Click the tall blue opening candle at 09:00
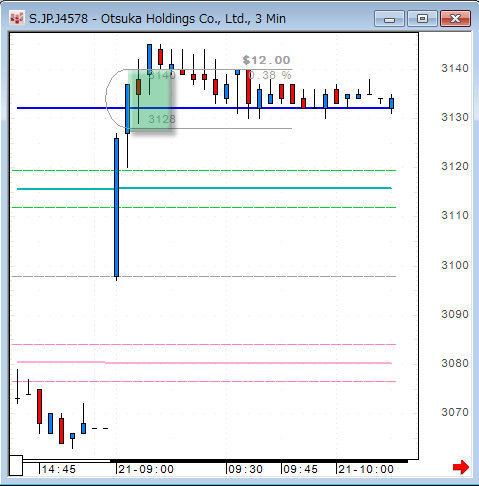 coord(116,207)
